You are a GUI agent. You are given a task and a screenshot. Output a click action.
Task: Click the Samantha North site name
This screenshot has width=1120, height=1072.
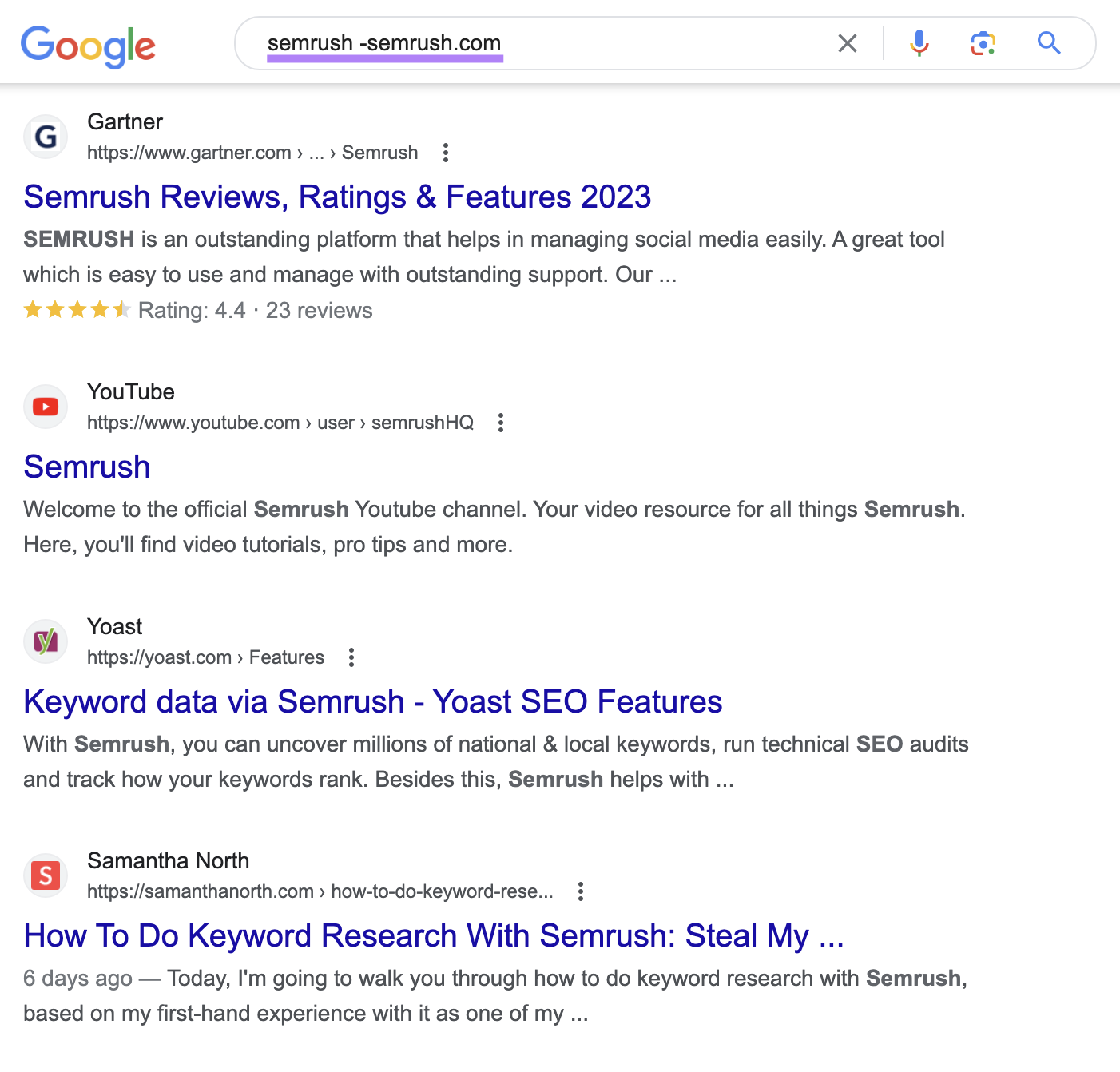click(169, 860)
